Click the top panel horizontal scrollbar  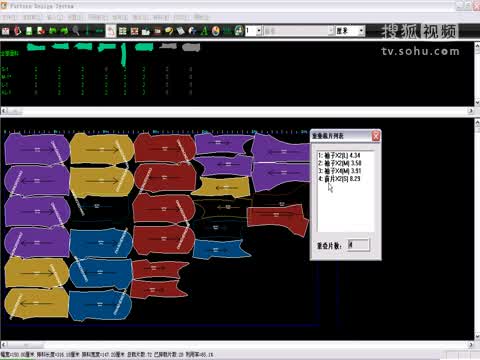pyautogui.click(x=237, y=111)
